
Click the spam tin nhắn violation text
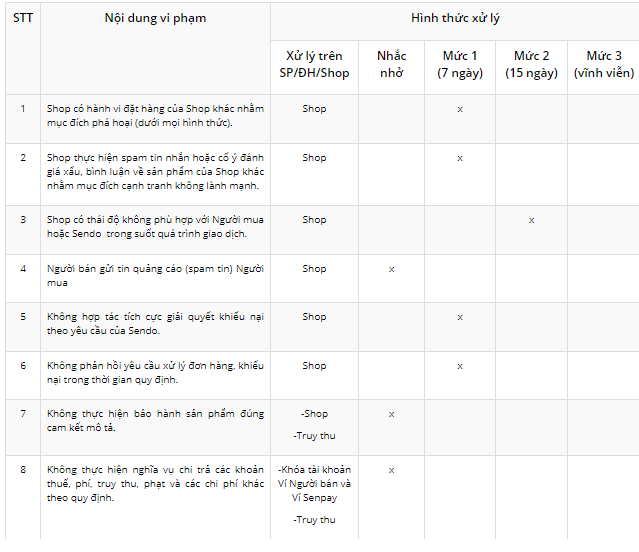coord(155,171)
